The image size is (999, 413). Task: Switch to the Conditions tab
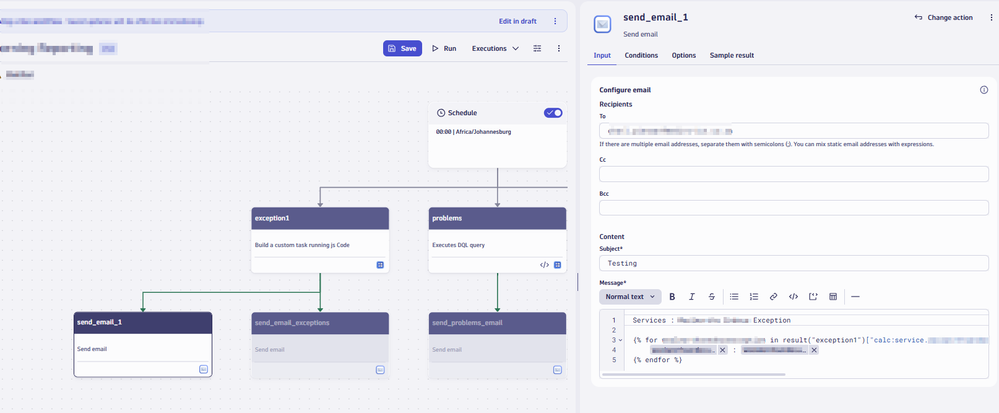[x=641, y=56]
